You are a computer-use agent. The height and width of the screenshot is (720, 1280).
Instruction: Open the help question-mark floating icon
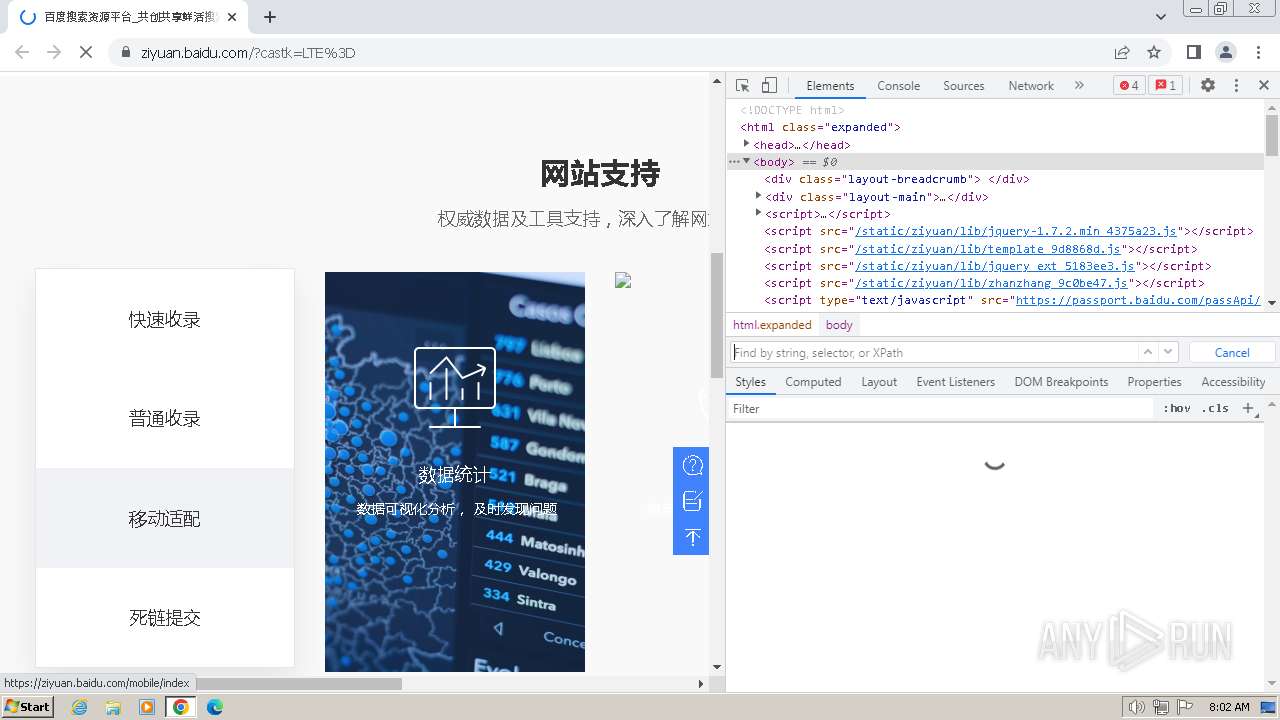692,465
